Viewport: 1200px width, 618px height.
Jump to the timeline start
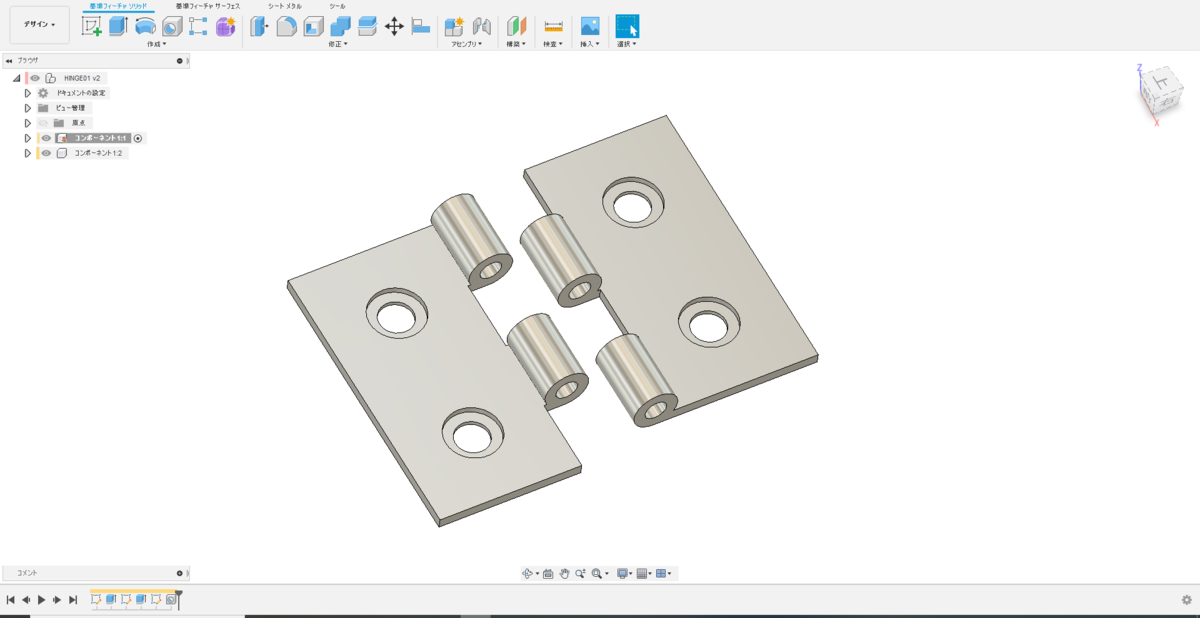coord(10,600)
